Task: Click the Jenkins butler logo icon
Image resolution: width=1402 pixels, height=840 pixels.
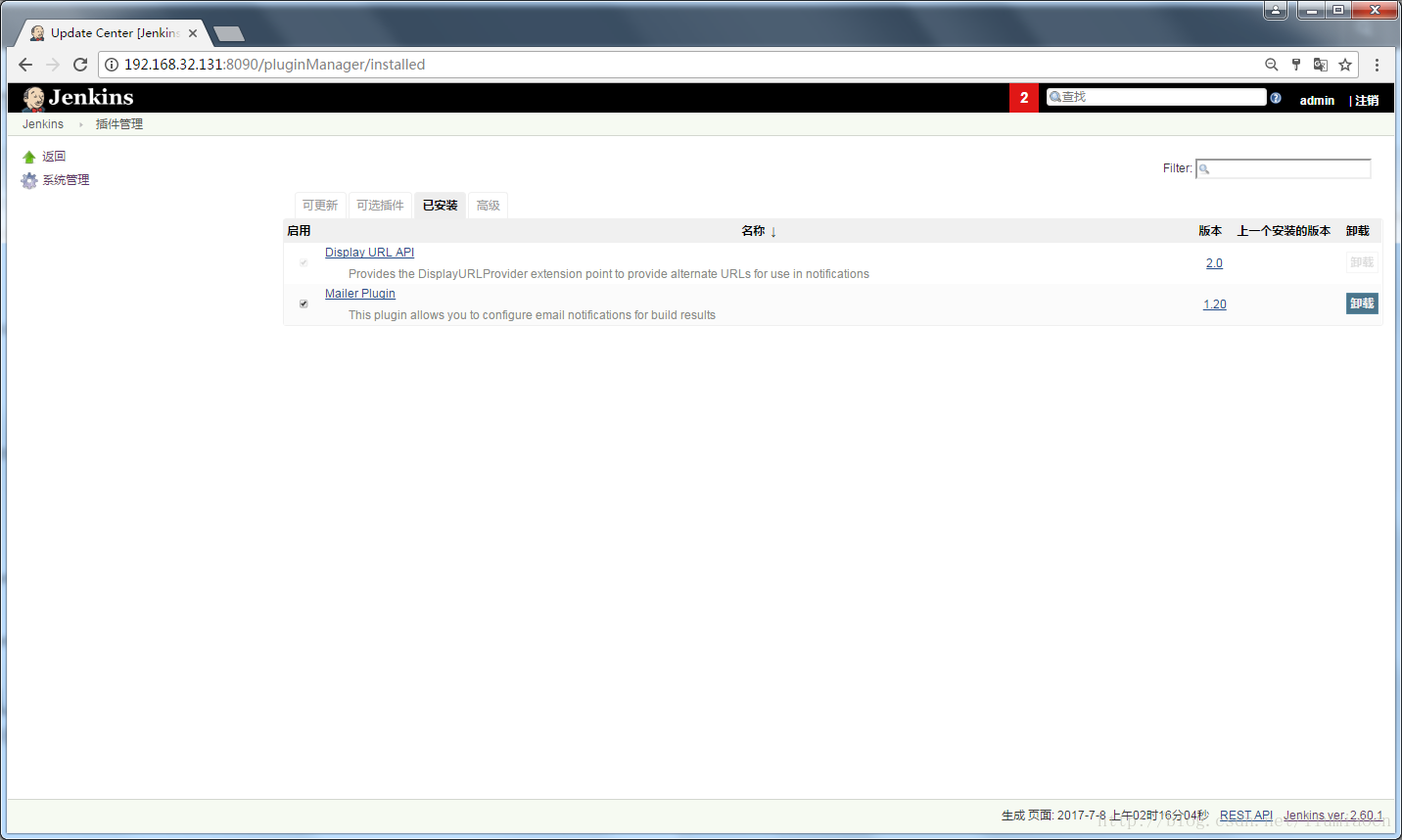Action: click(x=34, y=98)
